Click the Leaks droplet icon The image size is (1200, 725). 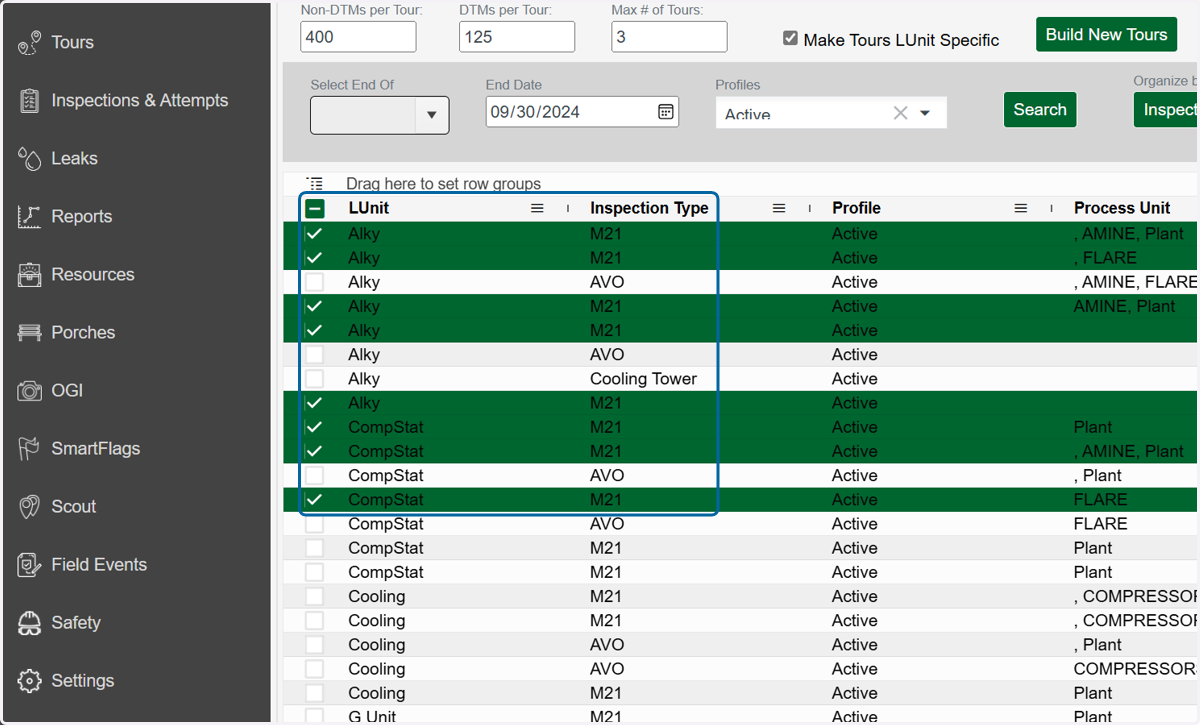coord(30,158)
